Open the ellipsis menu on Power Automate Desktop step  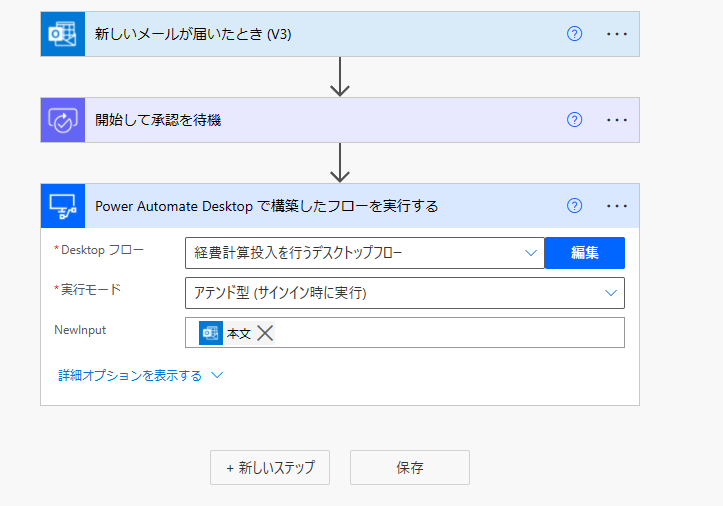click(x=616, y=206)
